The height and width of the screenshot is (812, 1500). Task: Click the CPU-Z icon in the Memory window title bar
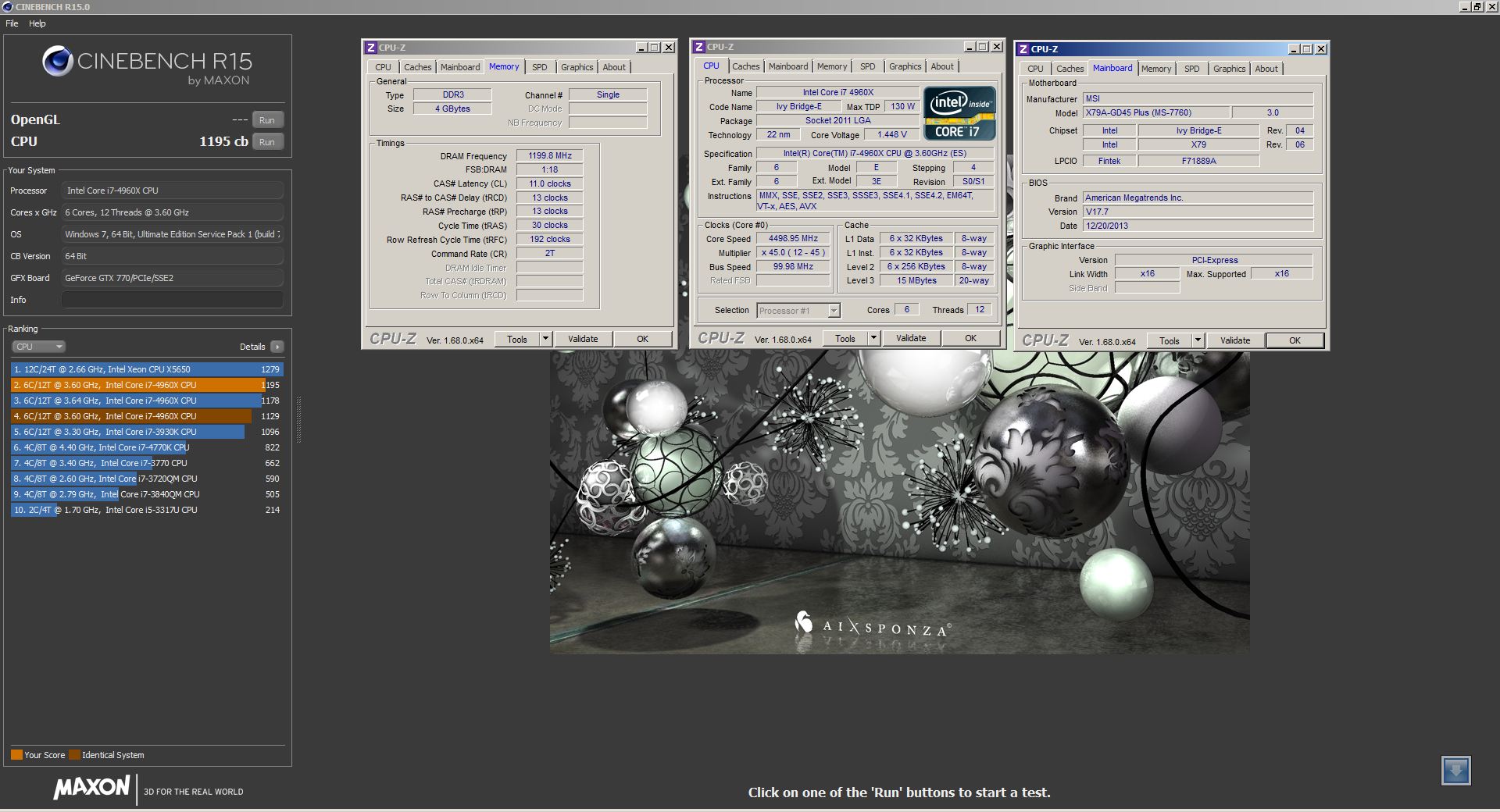pos(371,48)
